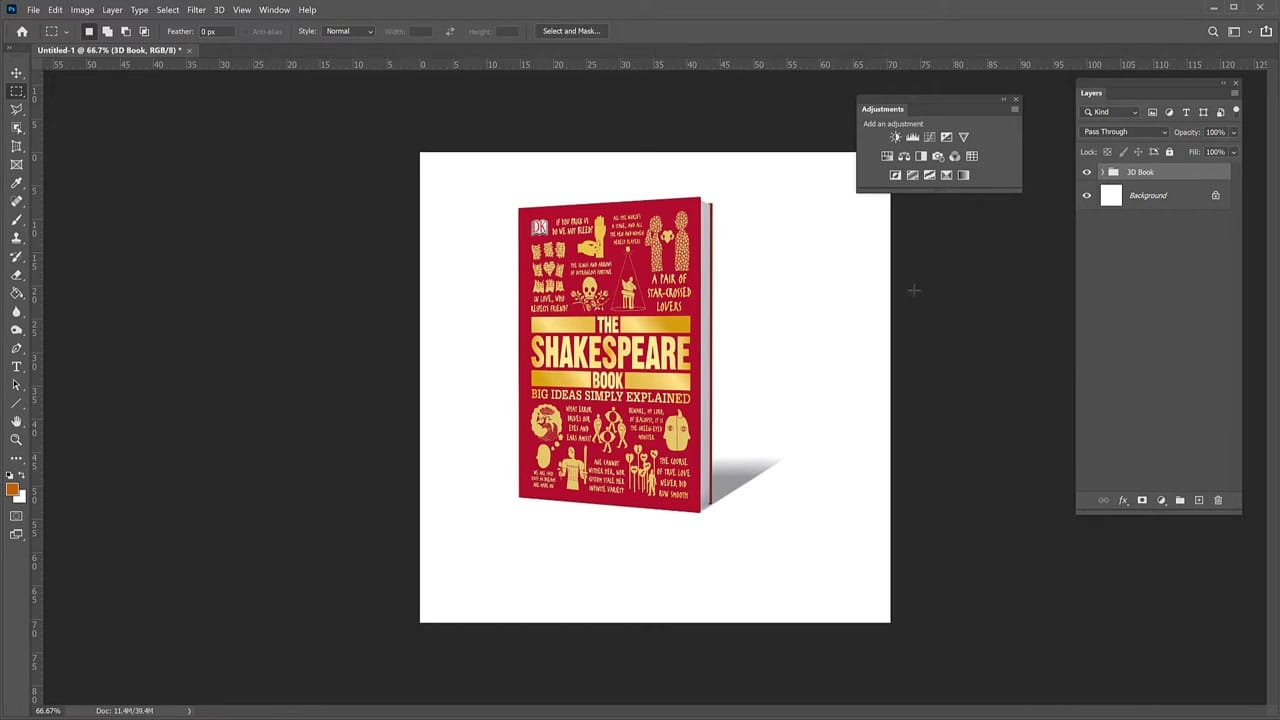Delete layer using the trash icon

point(1218,500)
